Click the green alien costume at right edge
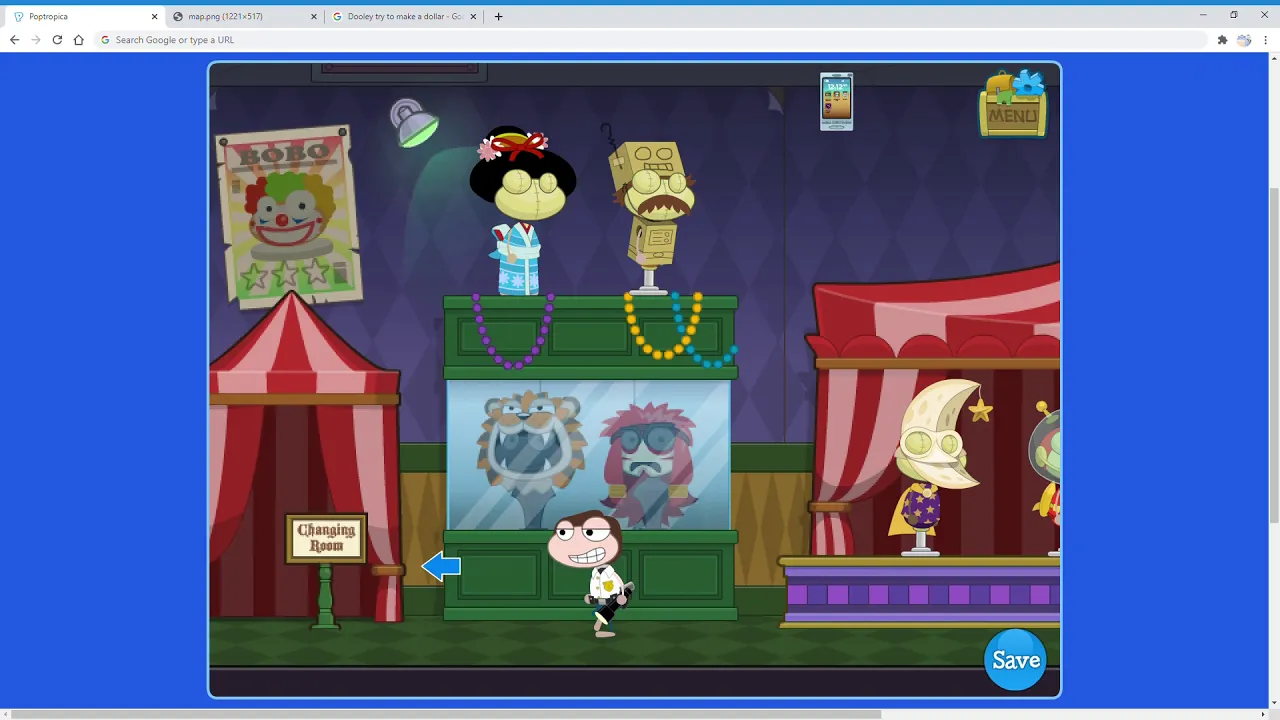Image resolution: width=1280 pixels, height=720 pixels. point(1046,477)
